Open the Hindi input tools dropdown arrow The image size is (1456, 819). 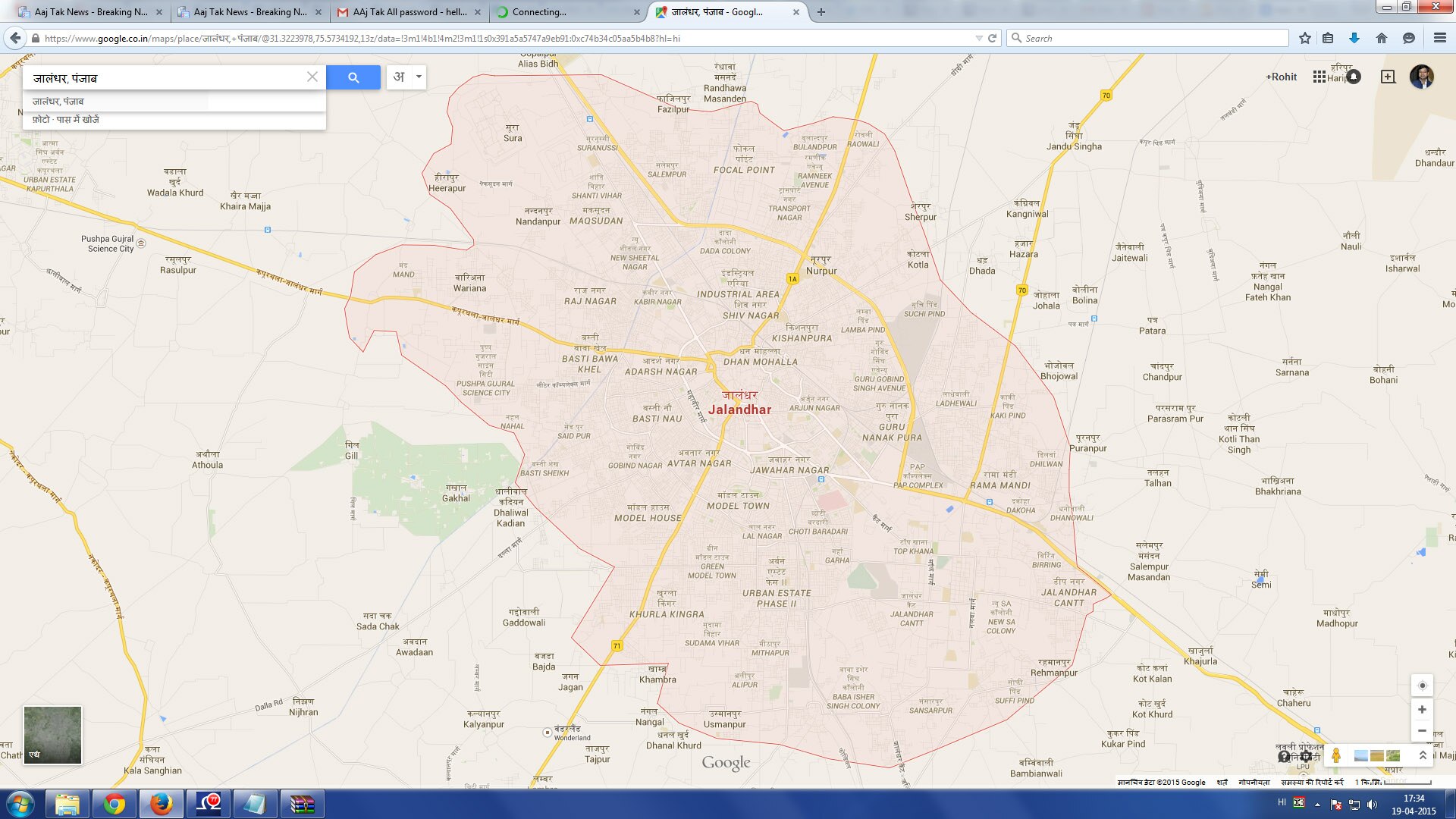pyautogui.click(x=419, y=77)
